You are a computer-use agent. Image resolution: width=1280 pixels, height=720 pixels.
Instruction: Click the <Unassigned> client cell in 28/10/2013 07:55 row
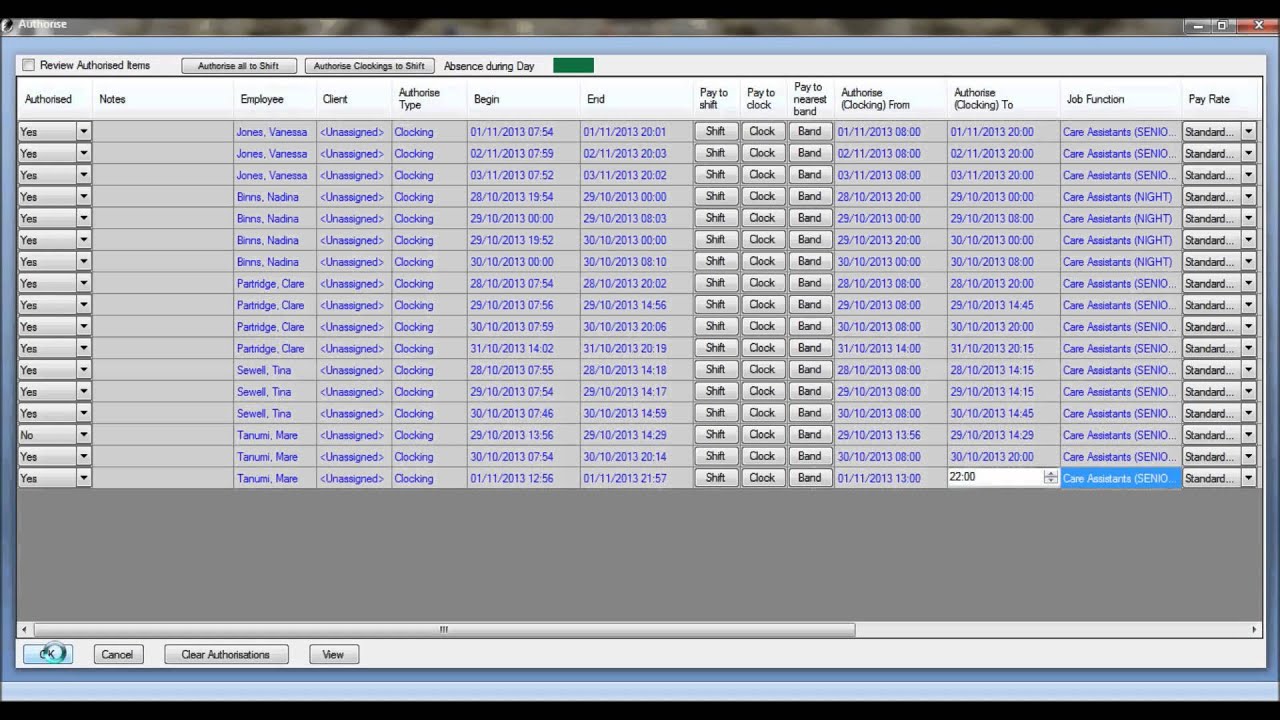pos(354,370)
